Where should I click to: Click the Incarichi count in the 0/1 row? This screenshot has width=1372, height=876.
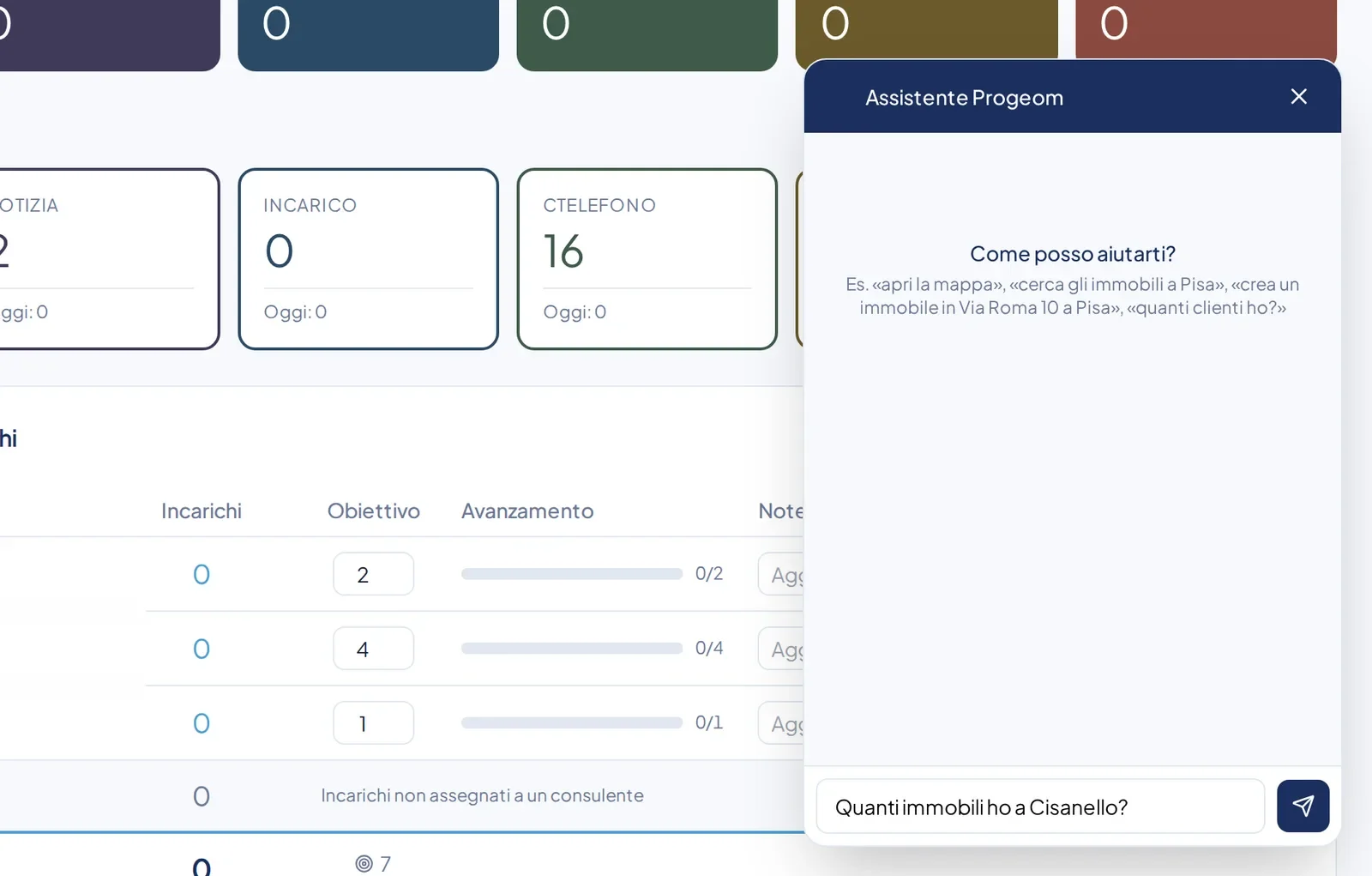tap(202, 723)
